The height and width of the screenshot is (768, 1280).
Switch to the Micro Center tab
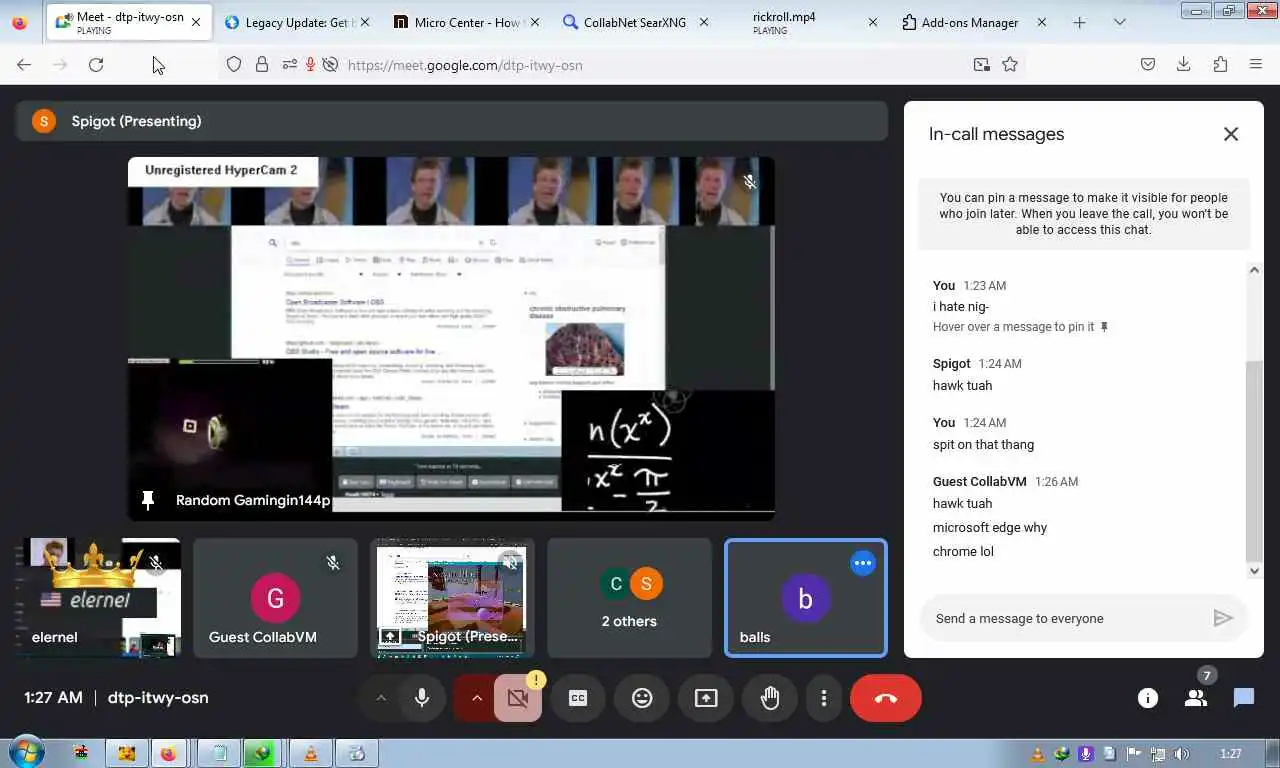point(466,22)
